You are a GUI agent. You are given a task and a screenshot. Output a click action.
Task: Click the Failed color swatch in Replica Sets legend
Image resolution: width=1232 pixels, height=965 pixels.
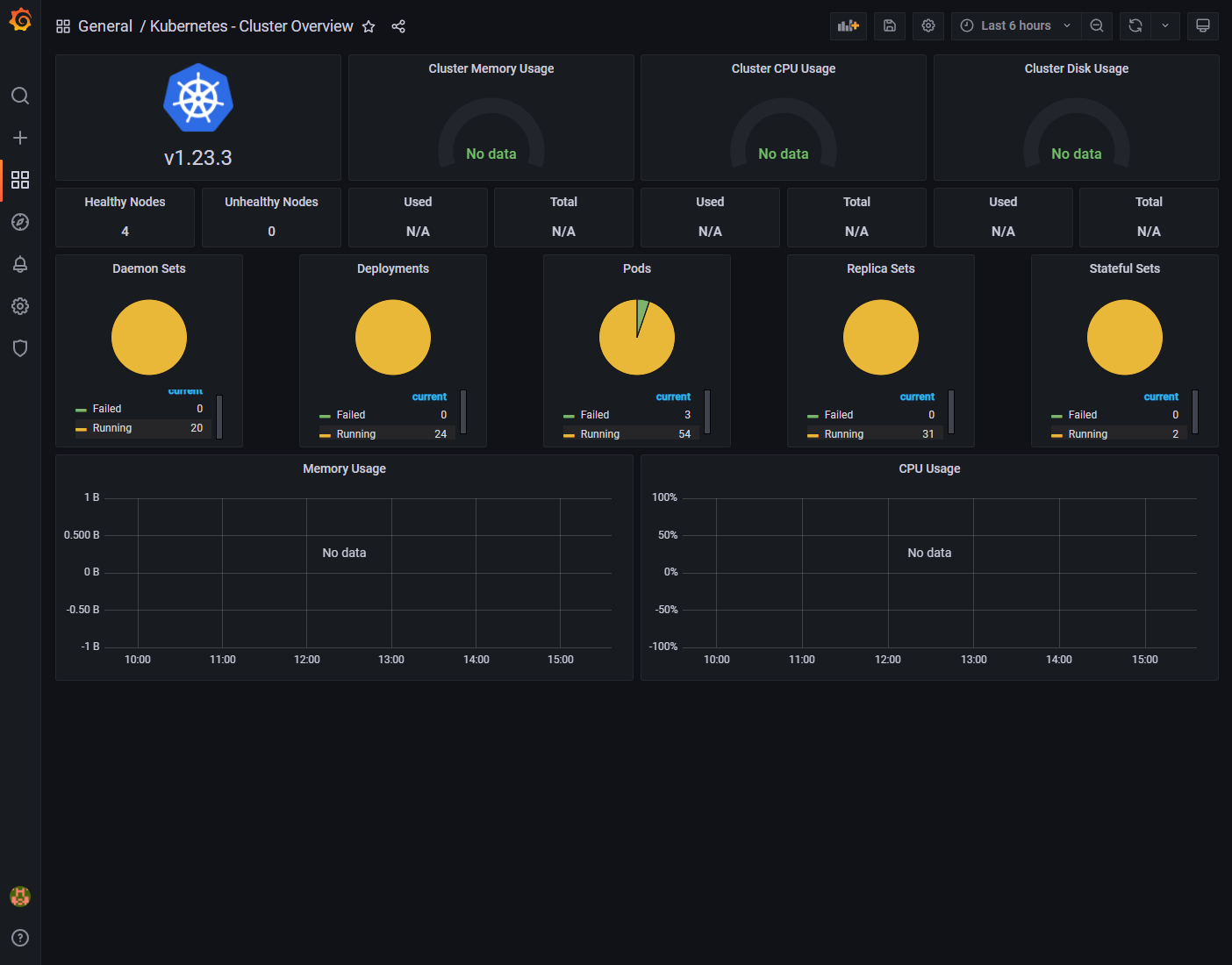(813, 416)
